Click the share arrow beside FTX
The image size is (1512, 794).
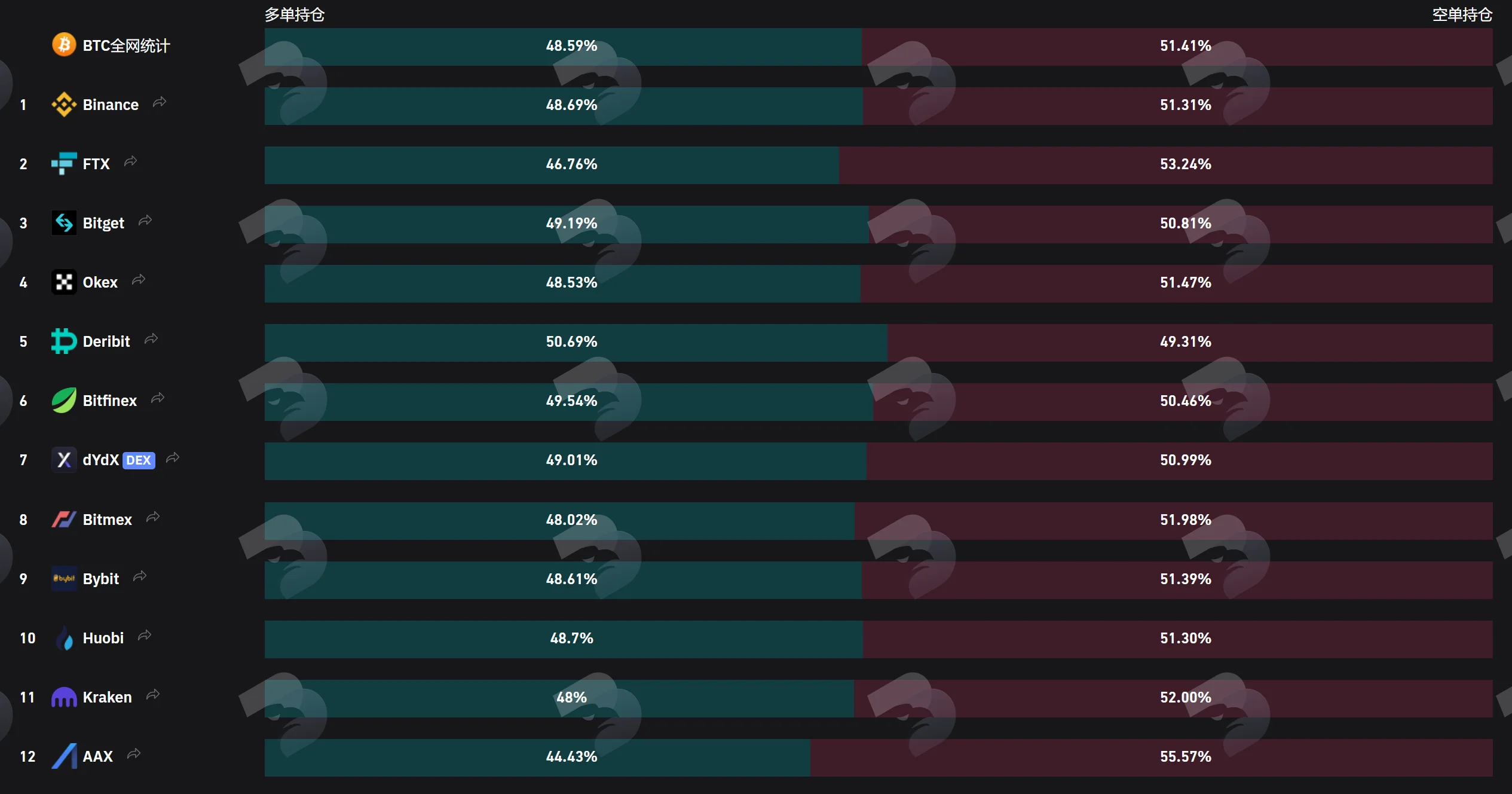pos(131,161)
